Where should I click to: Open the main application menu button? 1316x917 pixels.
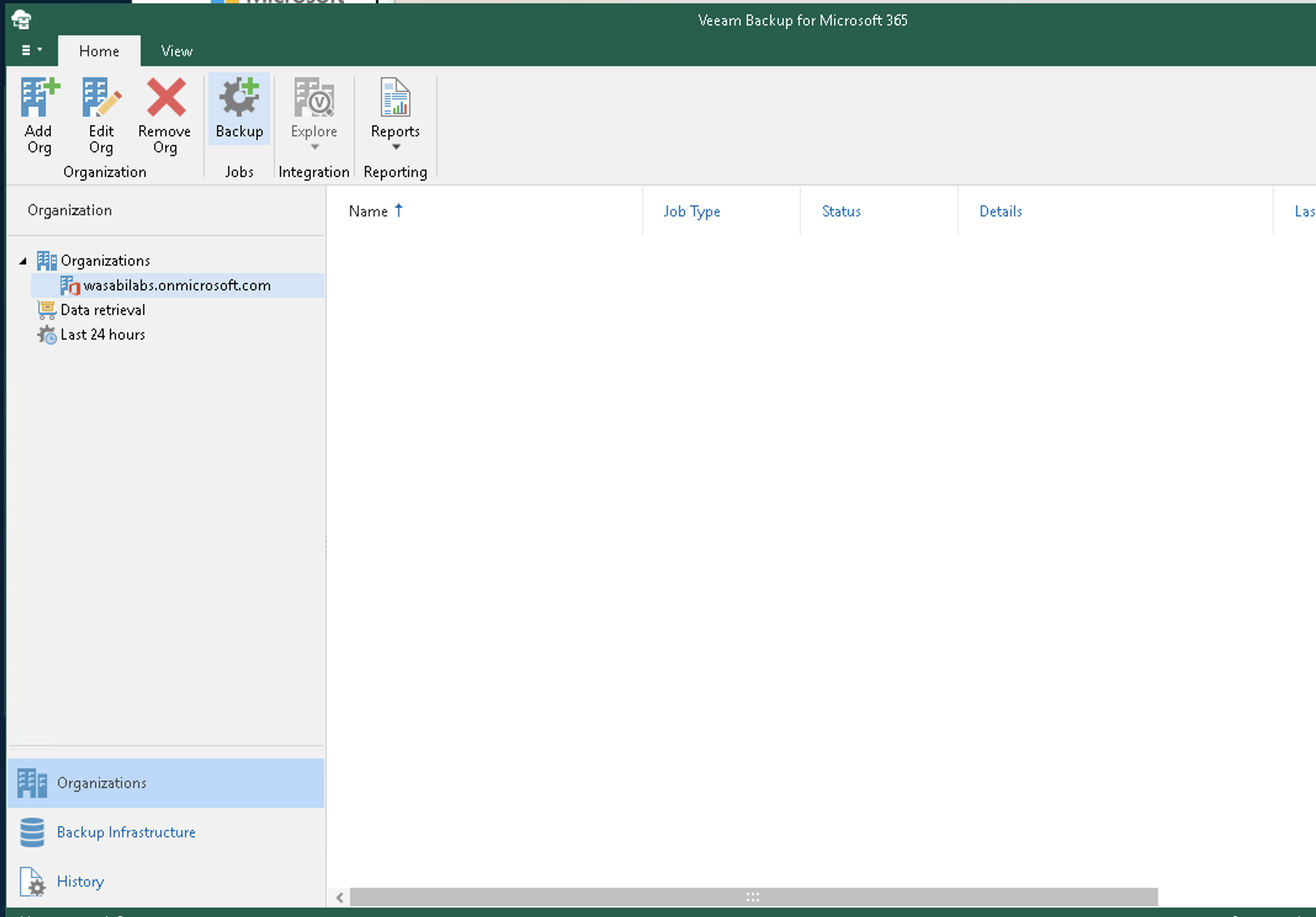click(x=31, y=50)
